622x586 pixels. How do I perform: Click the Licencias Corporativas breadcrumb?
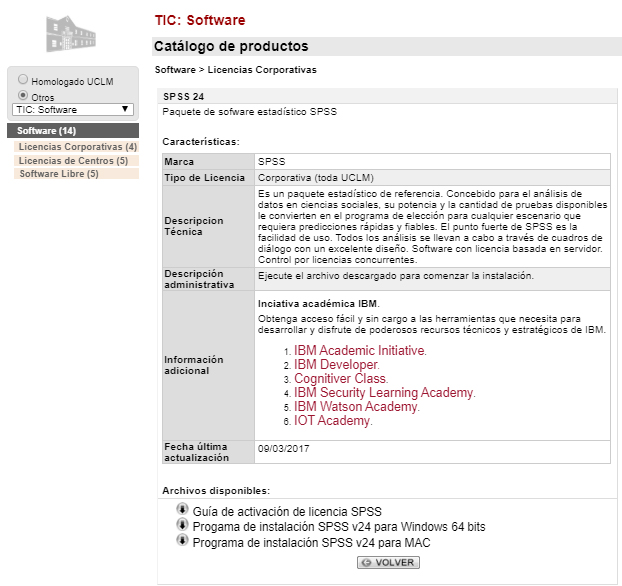262,70
